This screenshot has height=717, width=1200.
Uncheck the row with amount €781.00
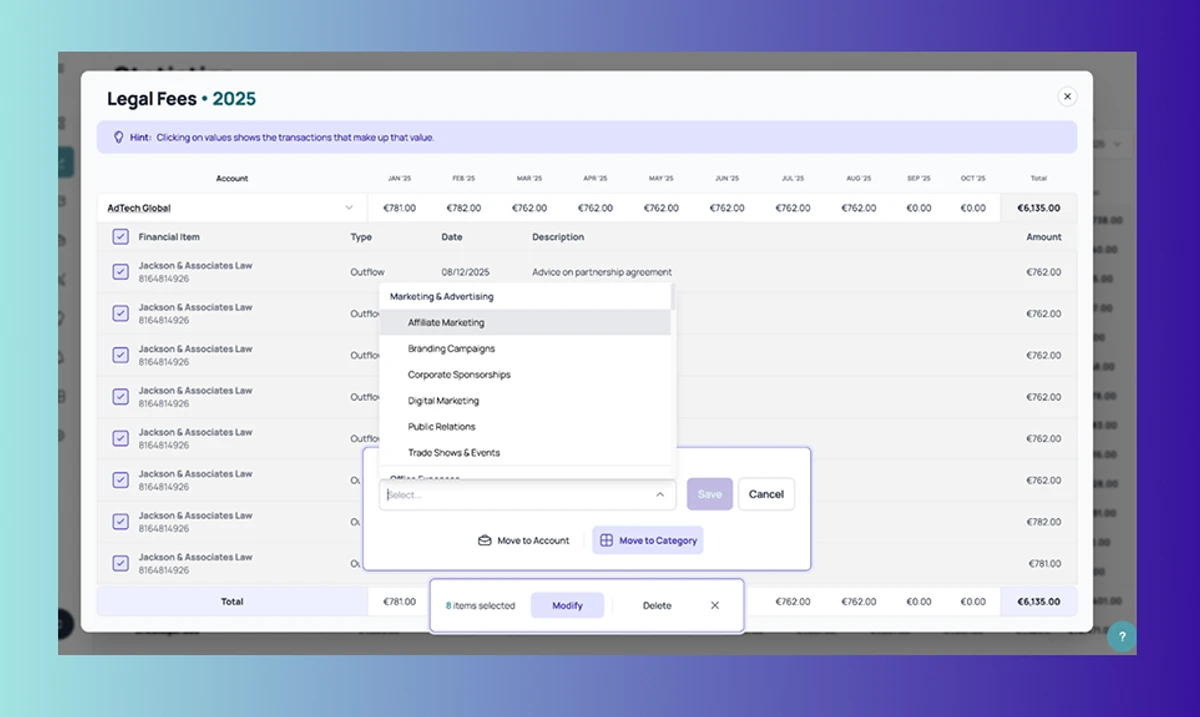point(121,564)
